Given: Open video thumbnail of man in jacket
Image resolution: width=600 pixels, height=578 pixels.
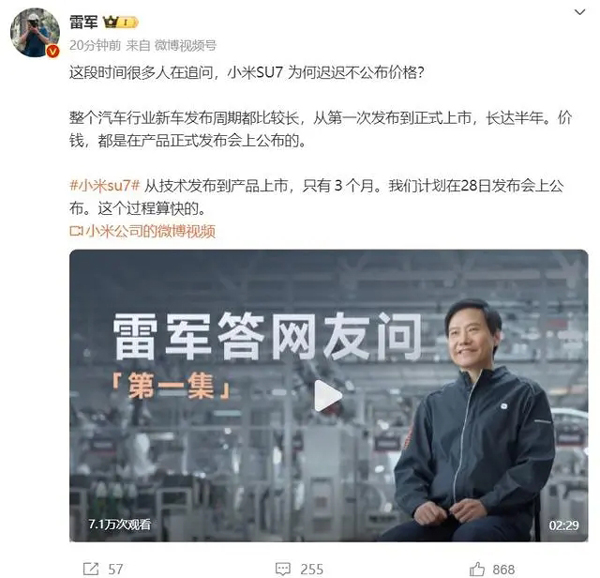Looking at the screenshot, I should point(328,396).
